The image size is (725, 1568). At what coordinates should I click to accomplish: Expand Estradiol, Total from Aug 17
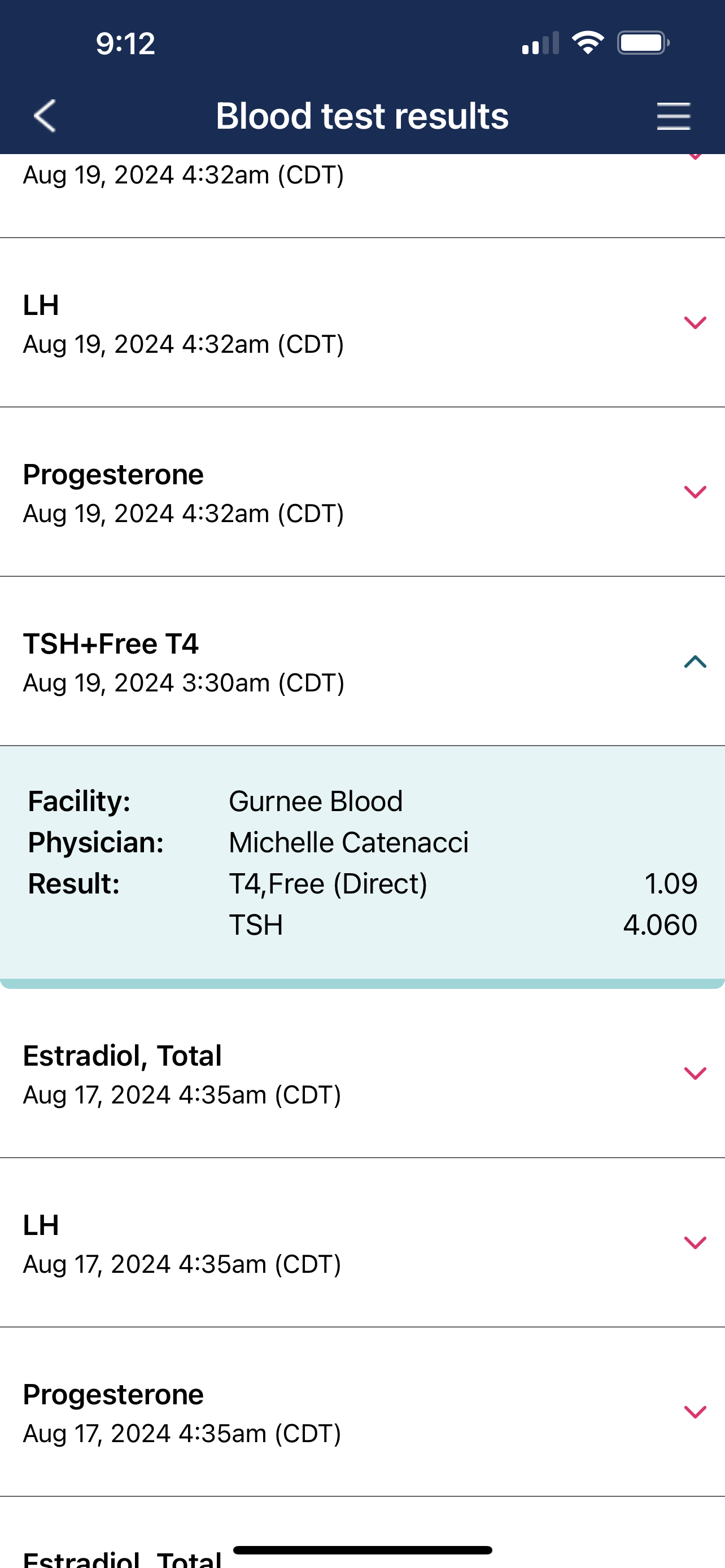coord(695,1073)
